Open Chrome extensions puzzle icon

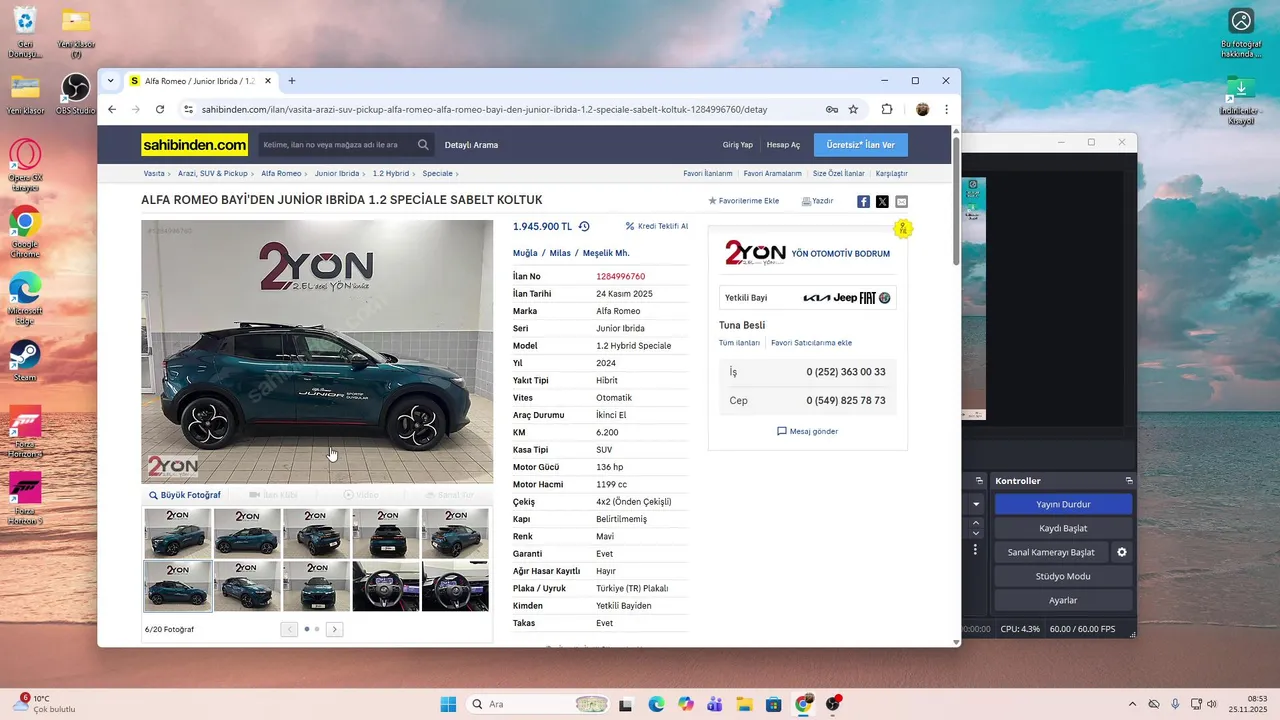[887, 109]
